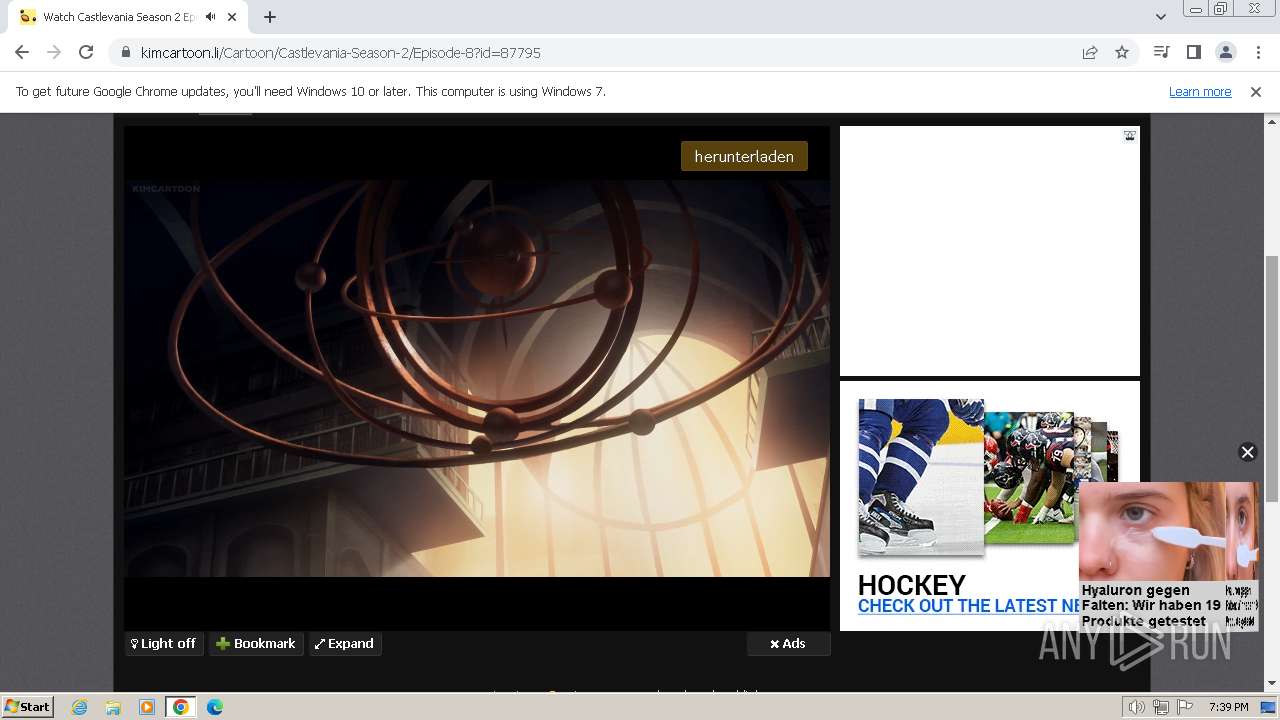Viewport: 1280px width, 720px height.
Task: Click the video player frame
Action: [x=477, y=378]
